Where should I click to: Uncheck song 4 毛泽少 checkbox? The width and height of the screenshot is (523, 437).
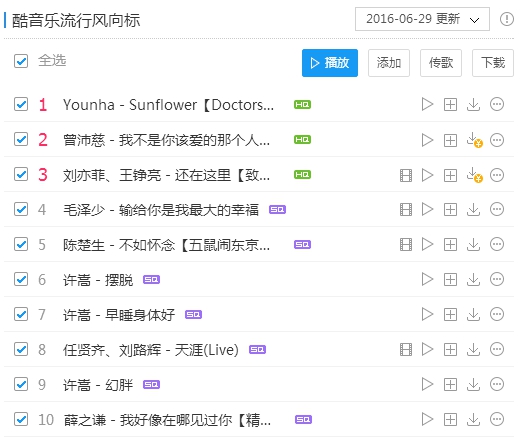[21, 209]
